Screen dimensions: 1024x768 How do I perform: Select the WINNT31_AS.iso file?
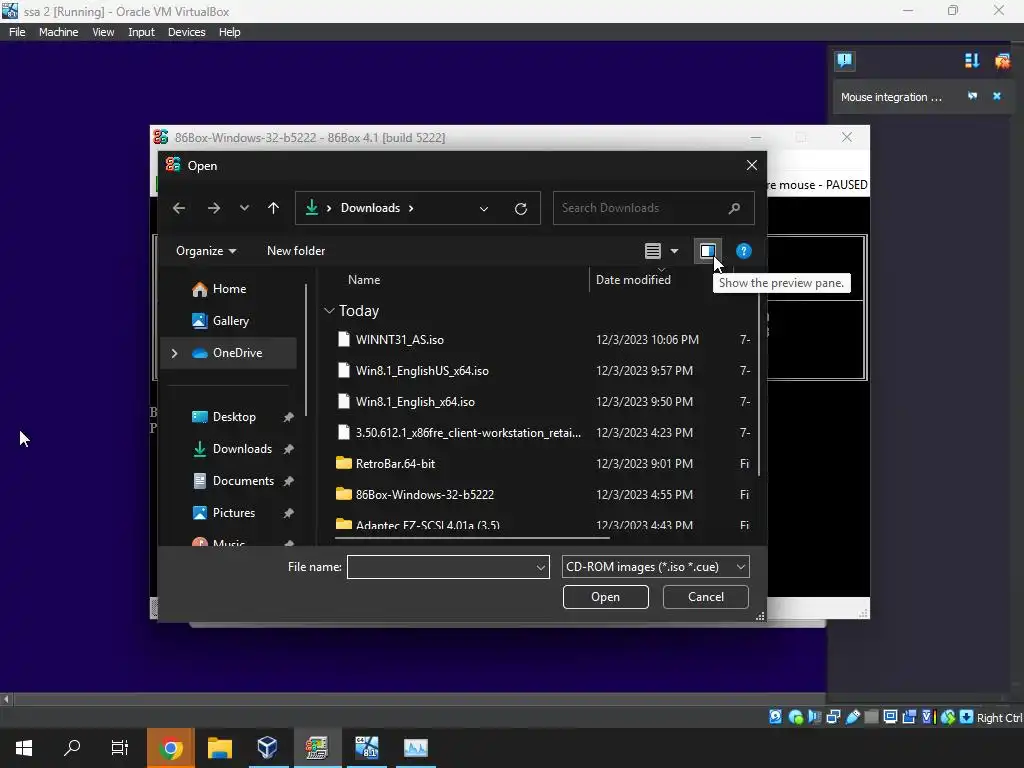click(x=400, y=340)
